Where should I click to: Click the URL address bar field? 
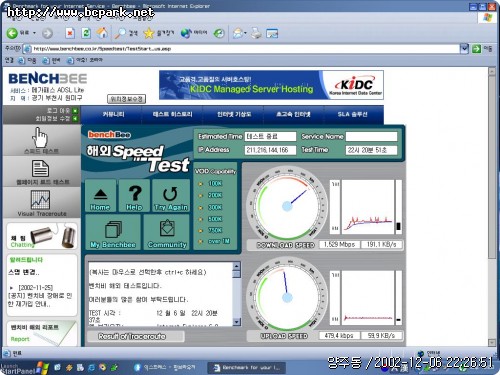(245, 49)
